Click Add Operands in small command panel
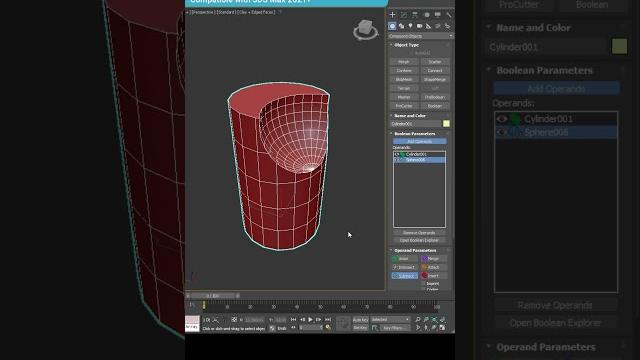640x360 pixels. pyautogui.click(x=420, y=141)
